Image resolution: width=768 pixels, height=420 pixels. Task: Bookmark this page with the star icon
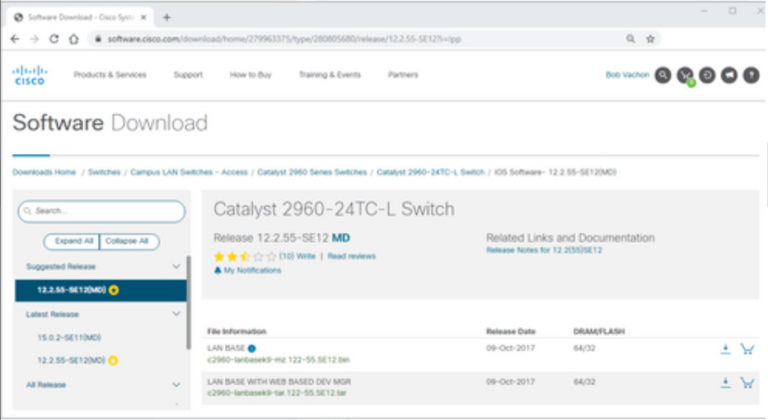click(650, 39)
